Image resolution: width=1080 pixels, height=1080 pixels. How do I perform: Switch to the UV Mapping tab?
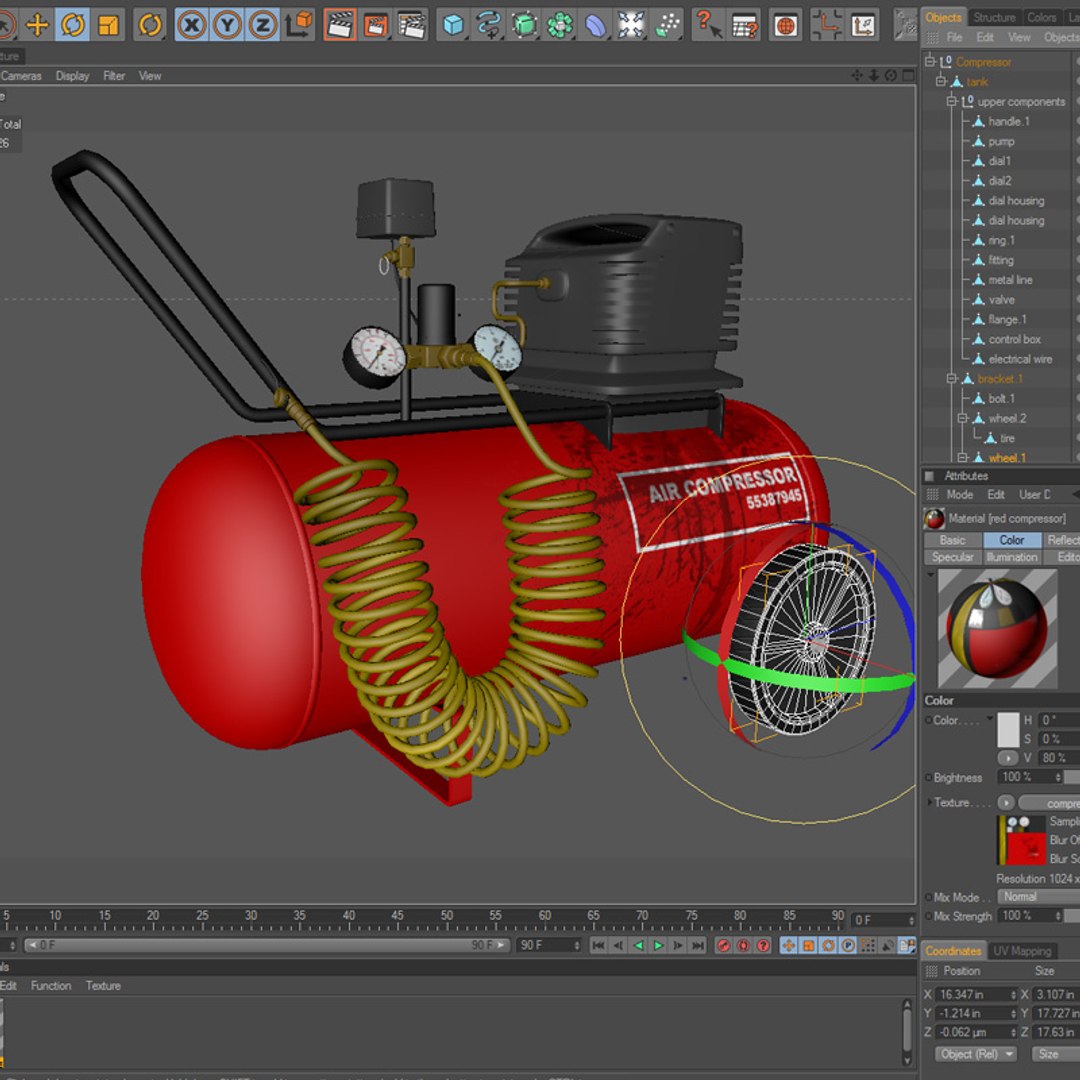1022,951
